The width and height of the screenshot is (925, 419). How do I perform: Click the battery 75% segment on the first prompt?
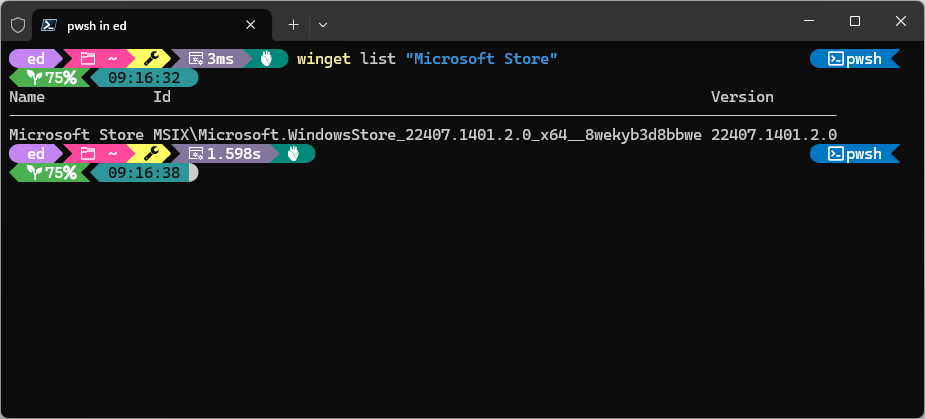(x=52, y=77)
